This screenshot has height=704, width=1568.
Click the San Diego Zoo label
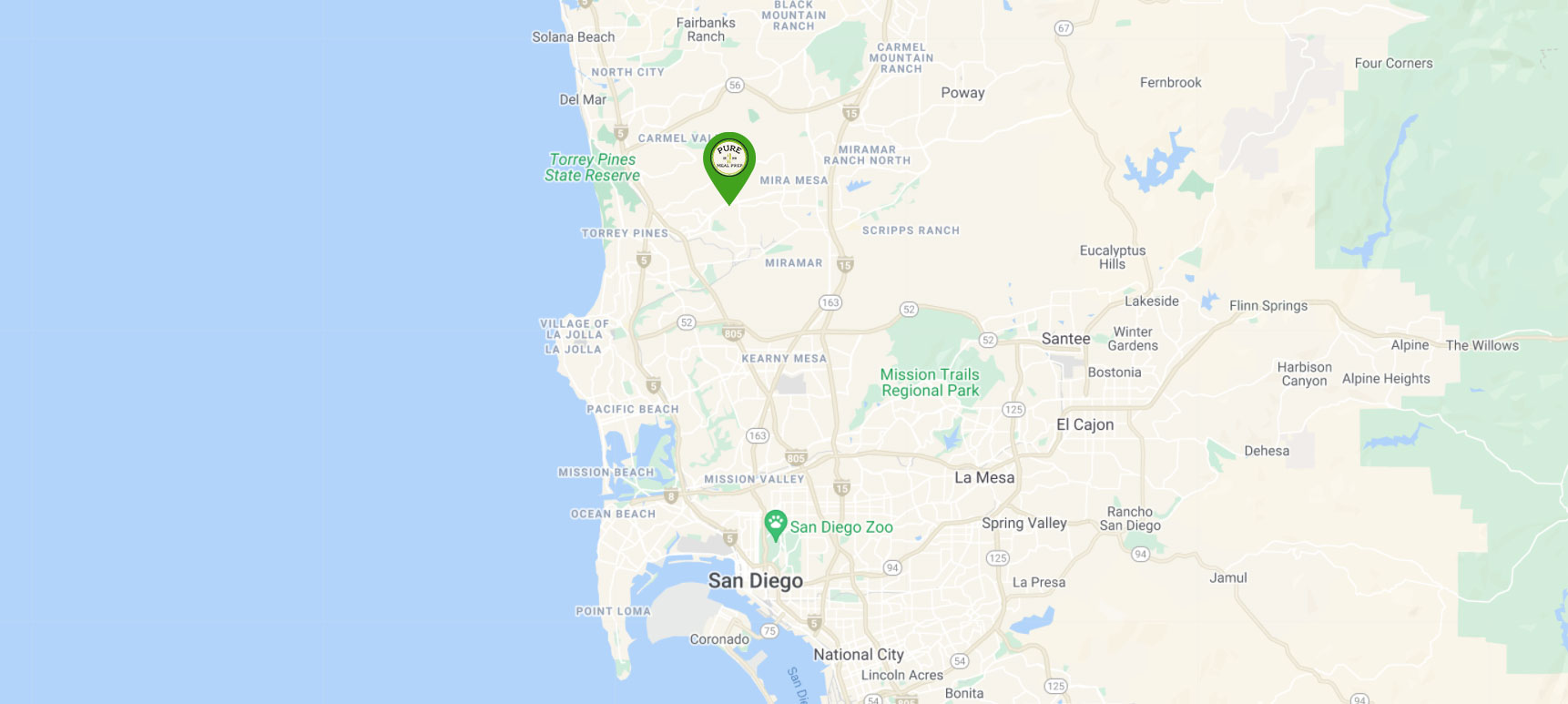841,527
